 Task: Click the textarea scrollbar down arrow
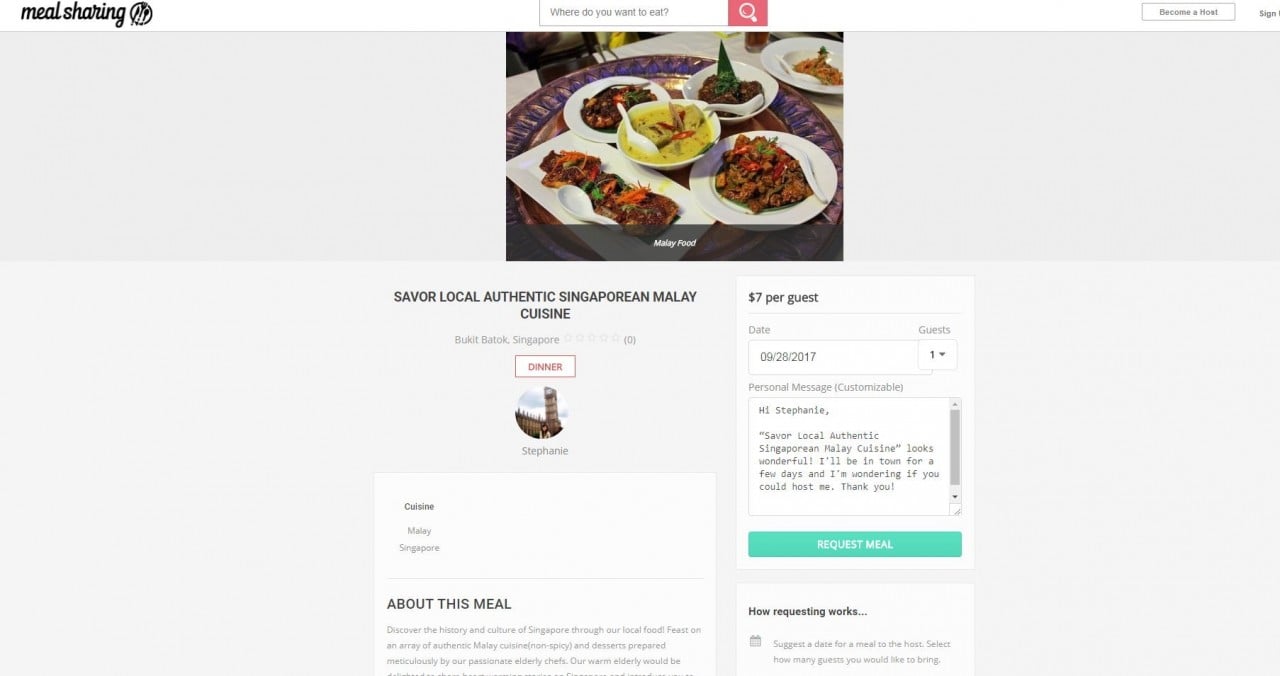(x=955, y=496)
